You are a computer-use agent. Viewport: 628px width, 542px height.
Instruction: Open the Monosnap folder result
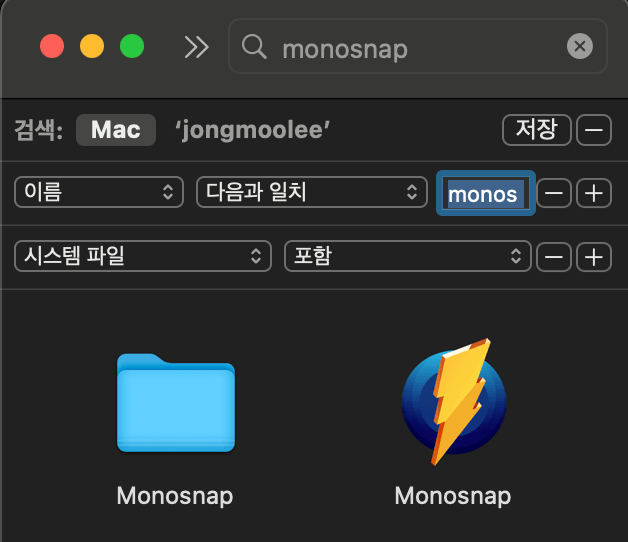176,403
